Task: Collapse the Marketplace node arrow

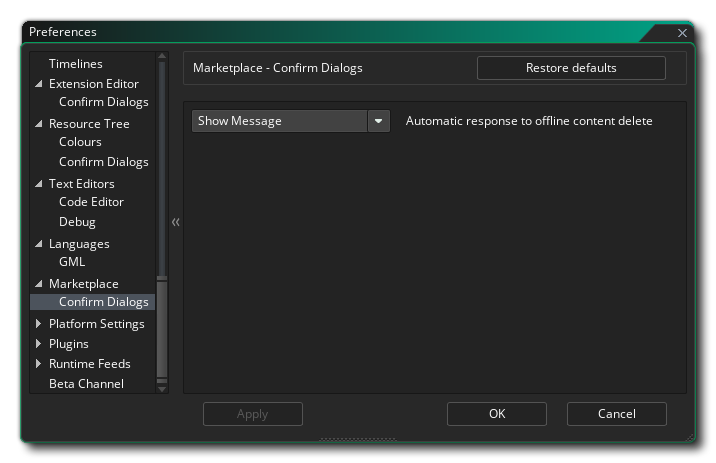Action: 39,284
